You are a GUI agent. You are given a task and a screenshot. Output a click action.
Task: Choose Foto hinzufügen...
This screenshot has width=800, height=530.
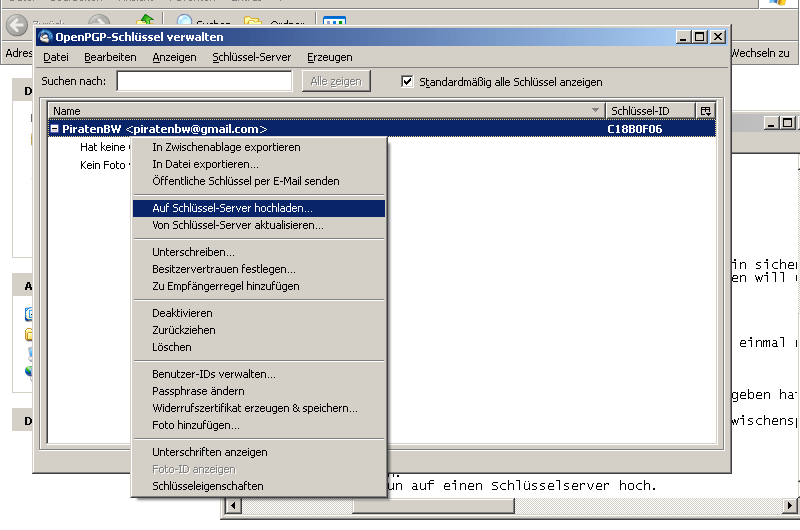[x=259, y=425]
